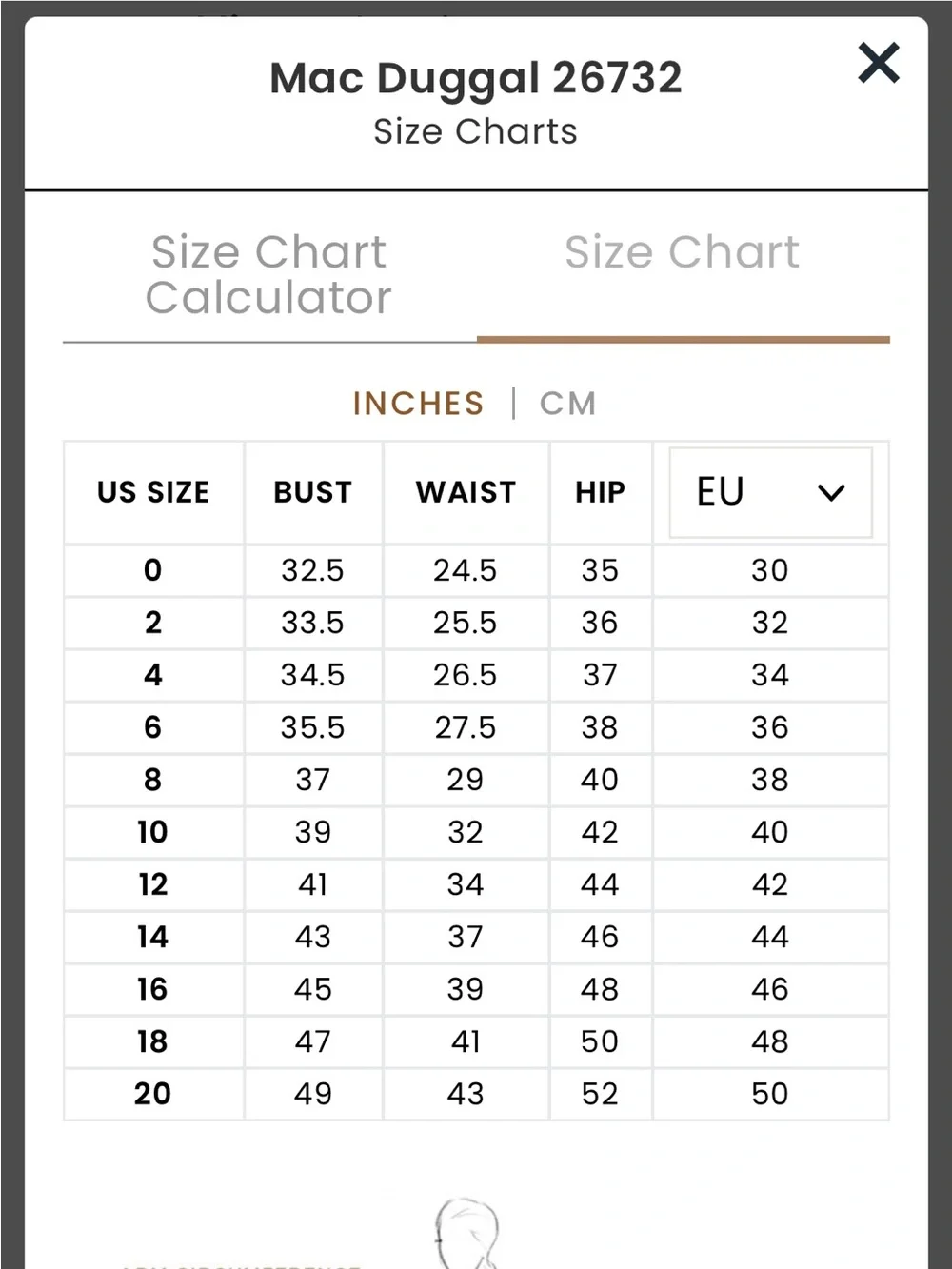
Task: Close the Mac Duggal size chart popup
Action: click(x=878, y=63)
